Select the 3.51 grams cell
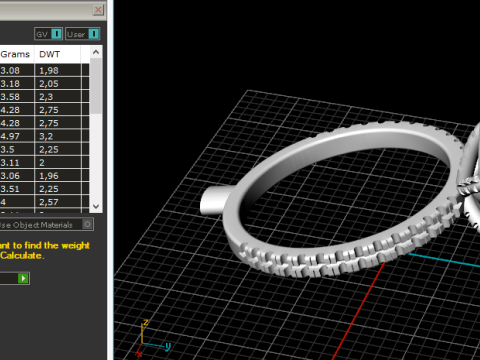 click(x=17, y=189)
